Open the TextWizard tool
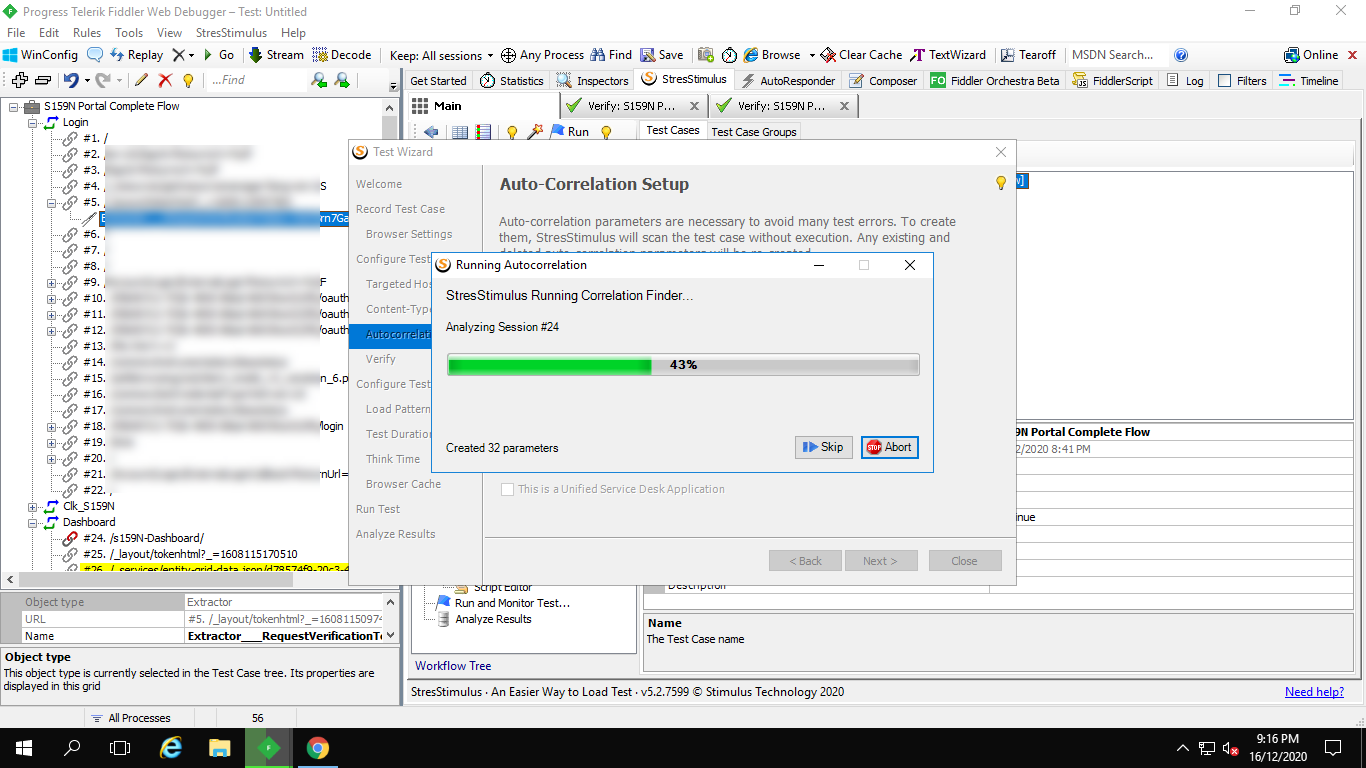 [x=948, y=55]
